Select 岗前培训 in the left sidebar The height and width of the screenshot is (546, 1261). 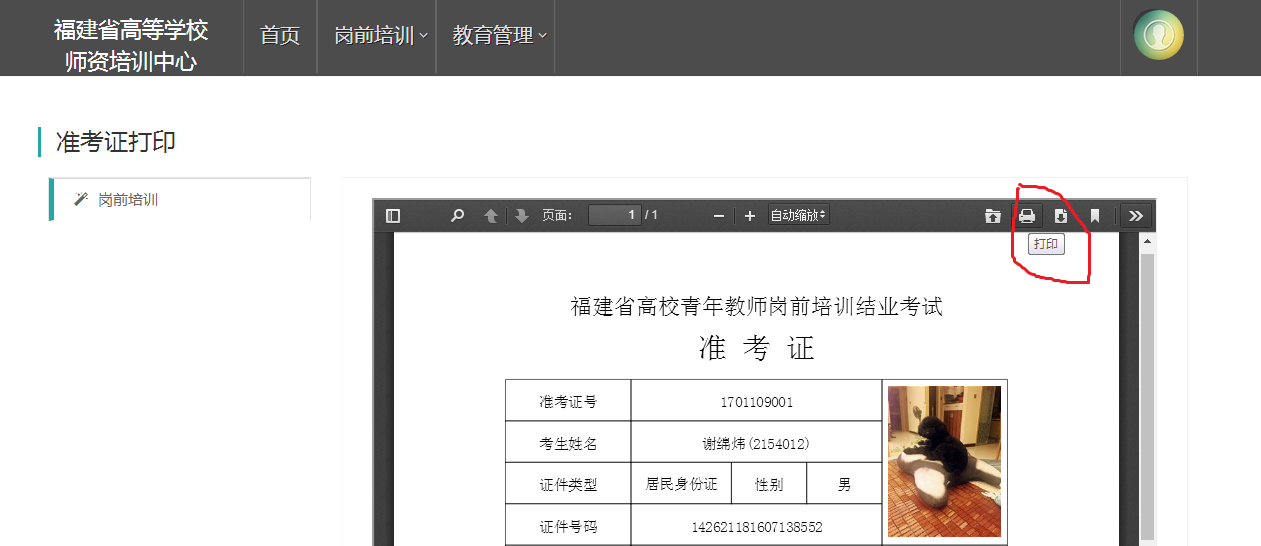click(128, 200)
